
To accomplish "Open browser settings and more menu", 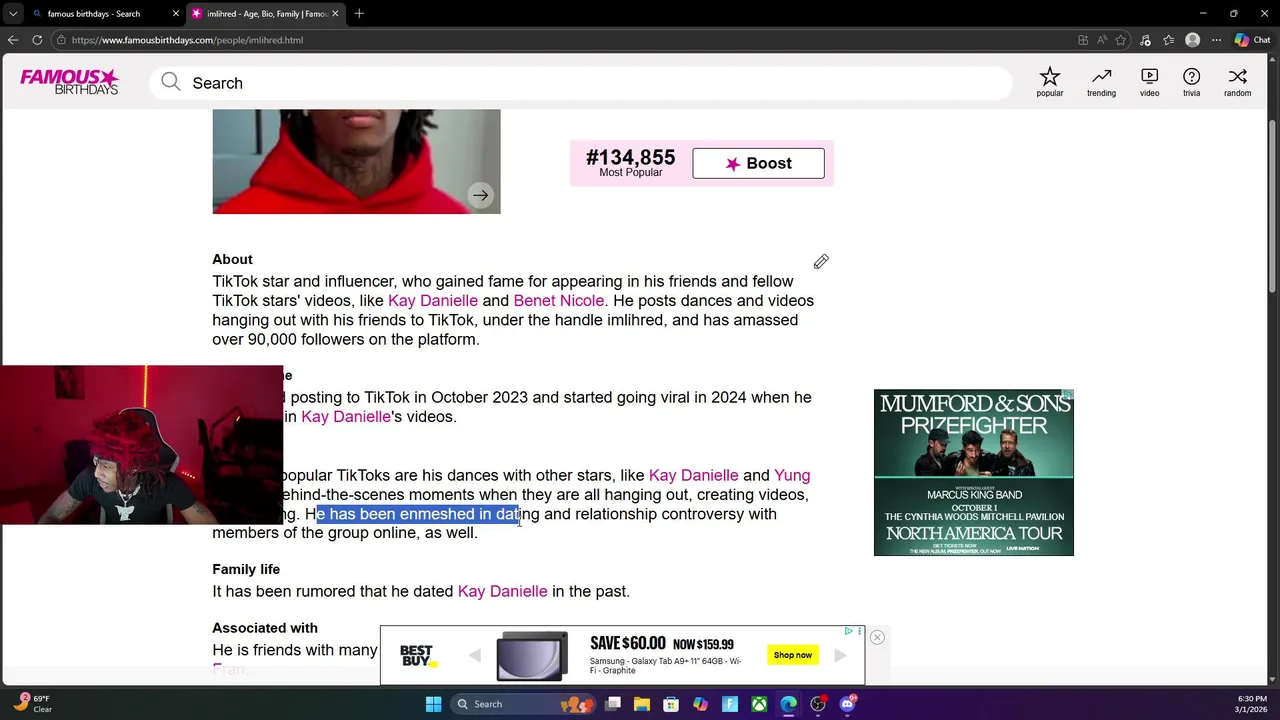I will tap(1216, 40).
